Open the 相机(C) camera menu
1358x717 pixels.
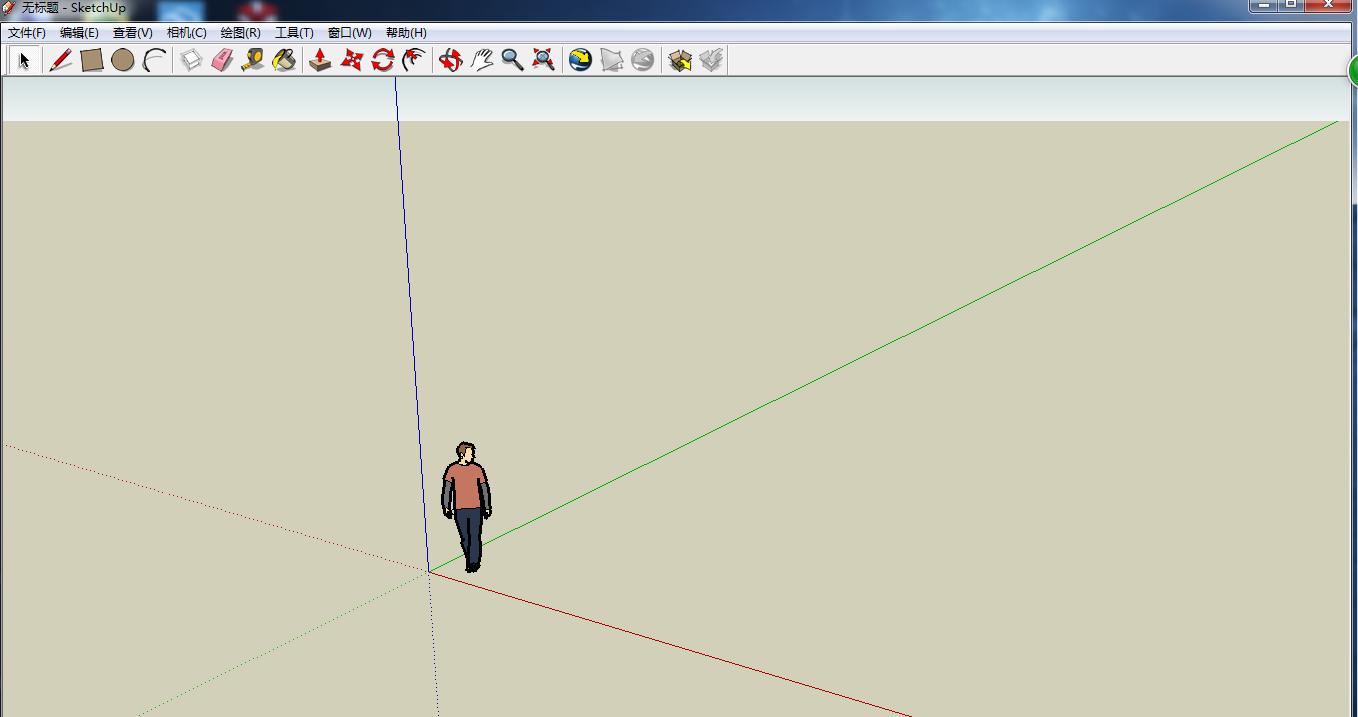point(186,33)
